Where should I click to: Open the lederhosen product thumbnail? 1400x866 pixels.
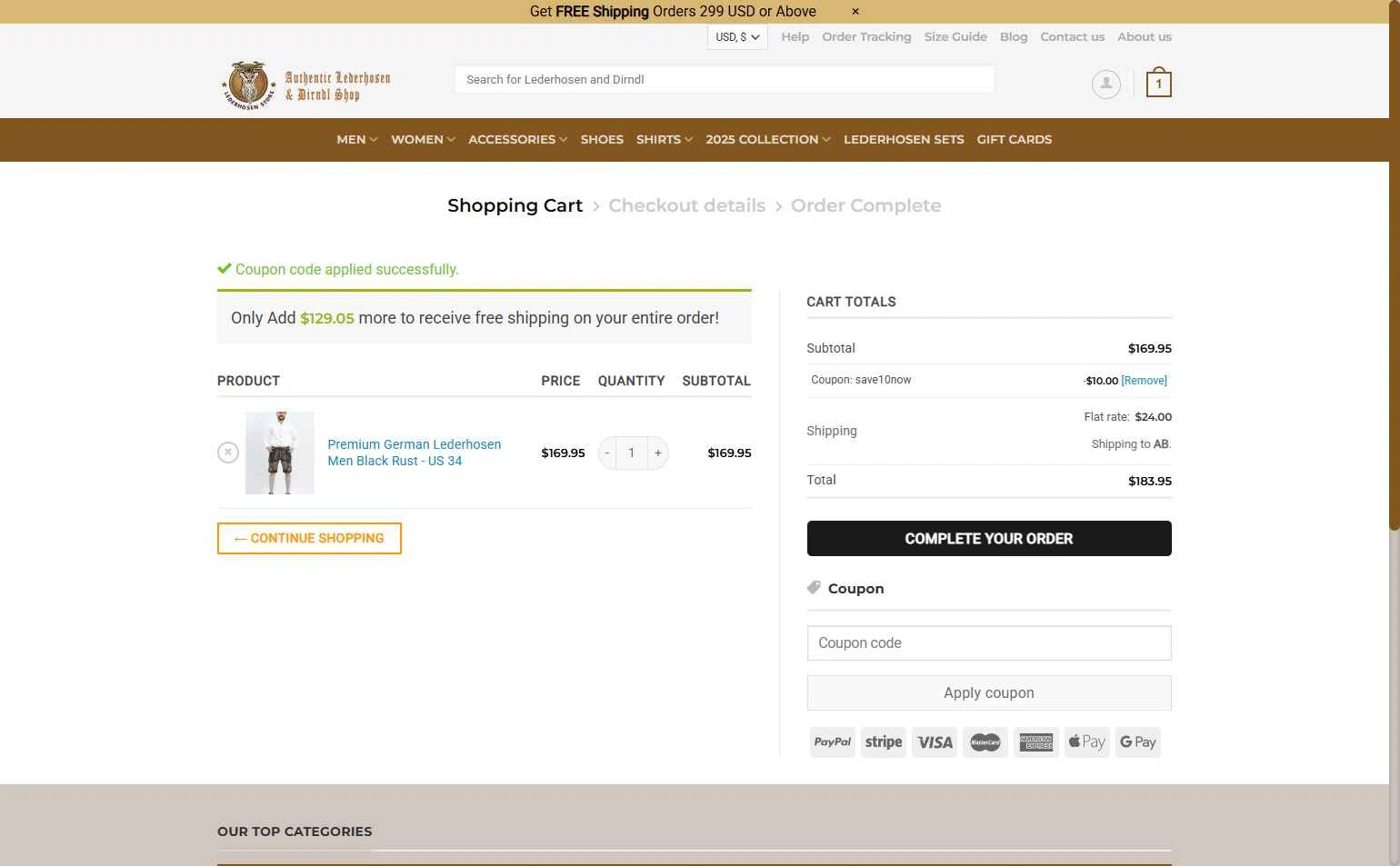click(x=280, y=453)
